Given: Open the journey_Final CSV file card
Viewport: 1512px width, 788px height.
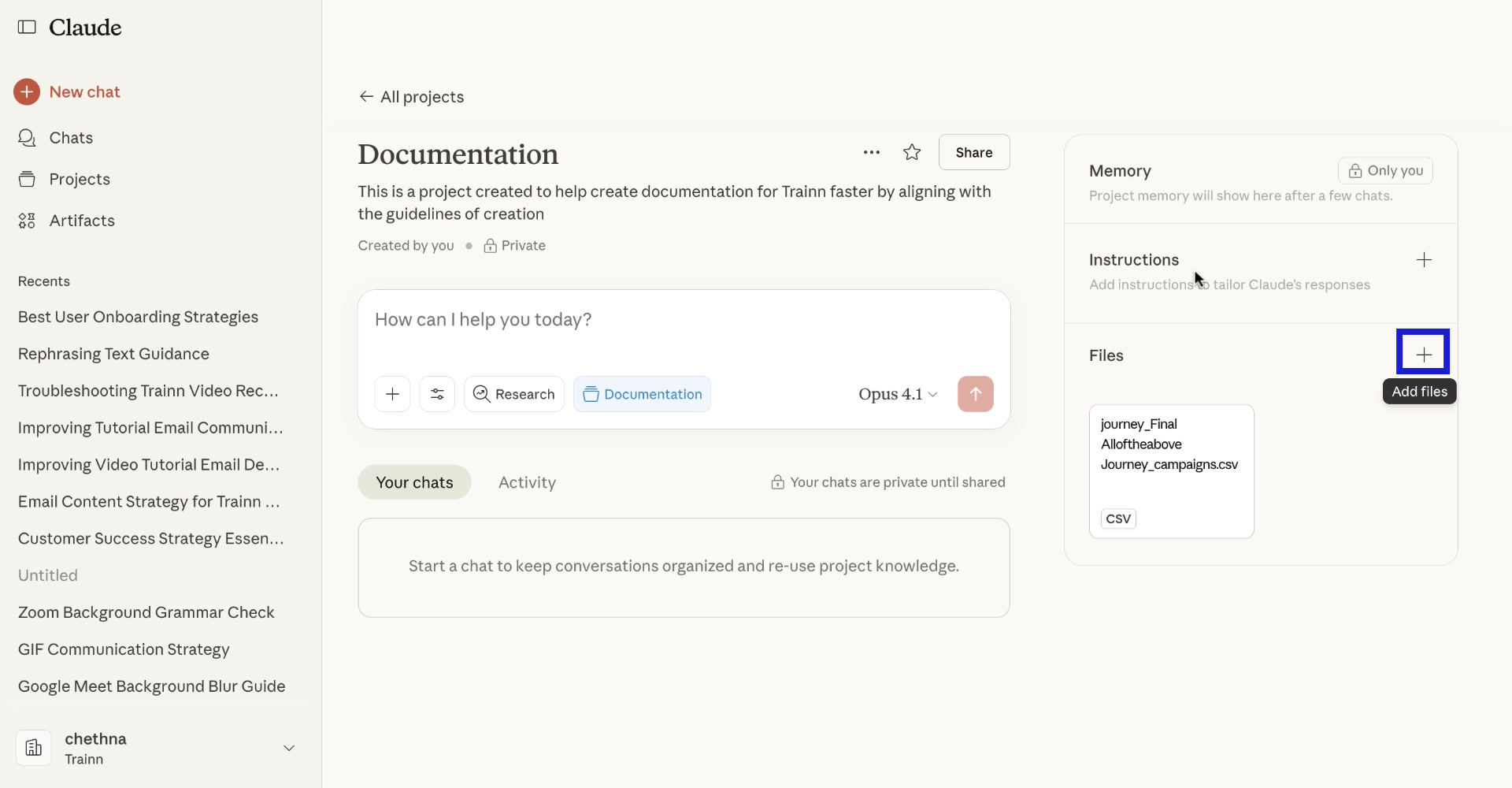Looking at the screenshot, I should (1171, 471).
